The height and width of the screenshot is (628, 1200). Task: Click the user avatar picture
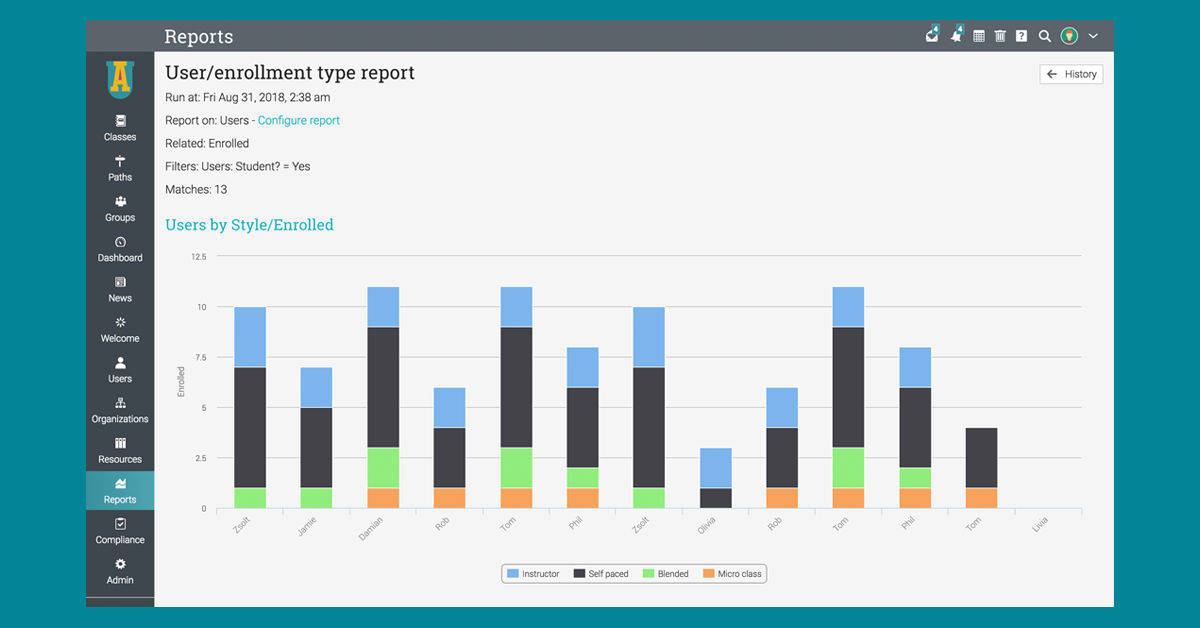tap(1069, 36)
